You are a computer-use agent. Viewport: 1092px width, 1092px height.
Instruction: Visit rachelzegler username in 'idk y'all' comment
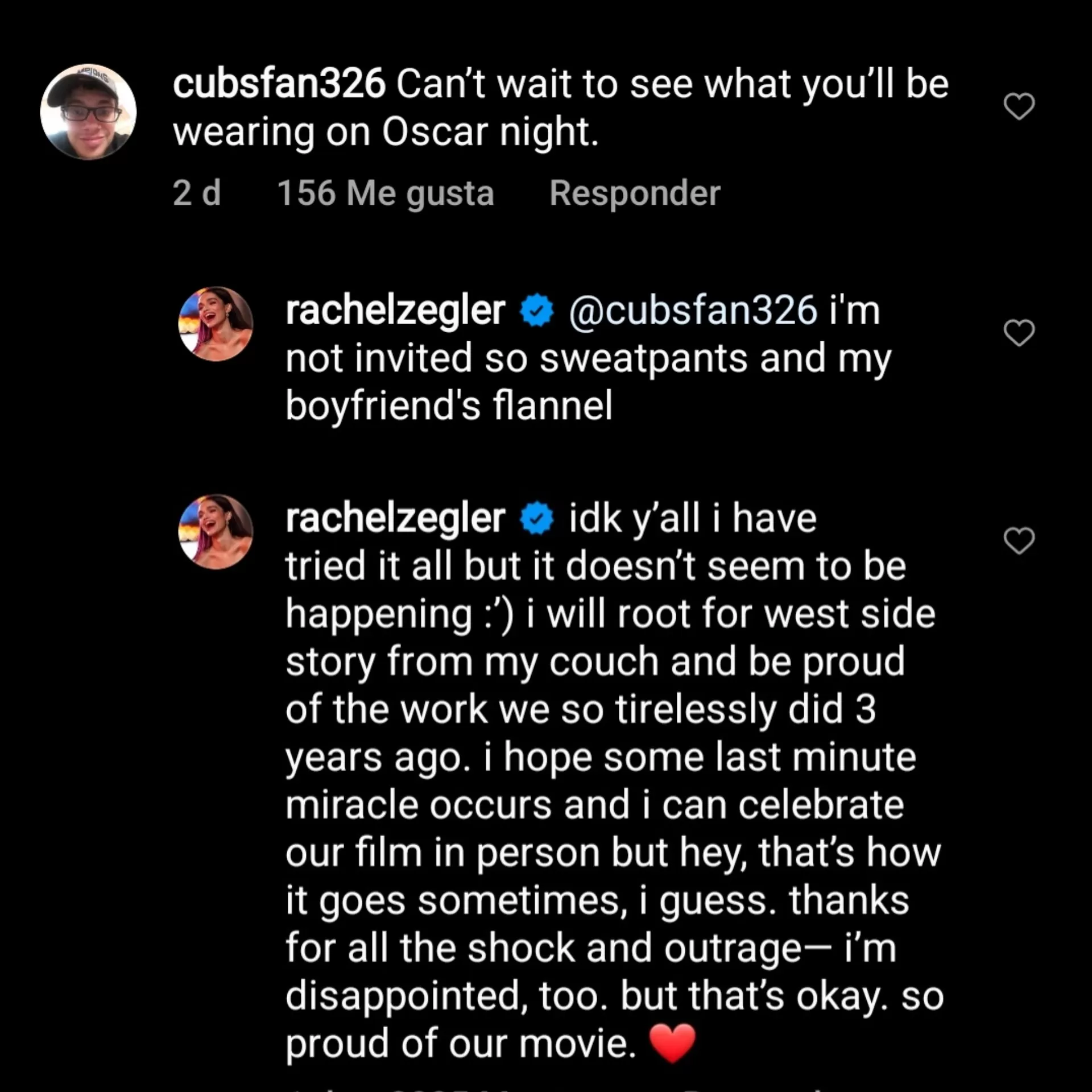[395, 518]
